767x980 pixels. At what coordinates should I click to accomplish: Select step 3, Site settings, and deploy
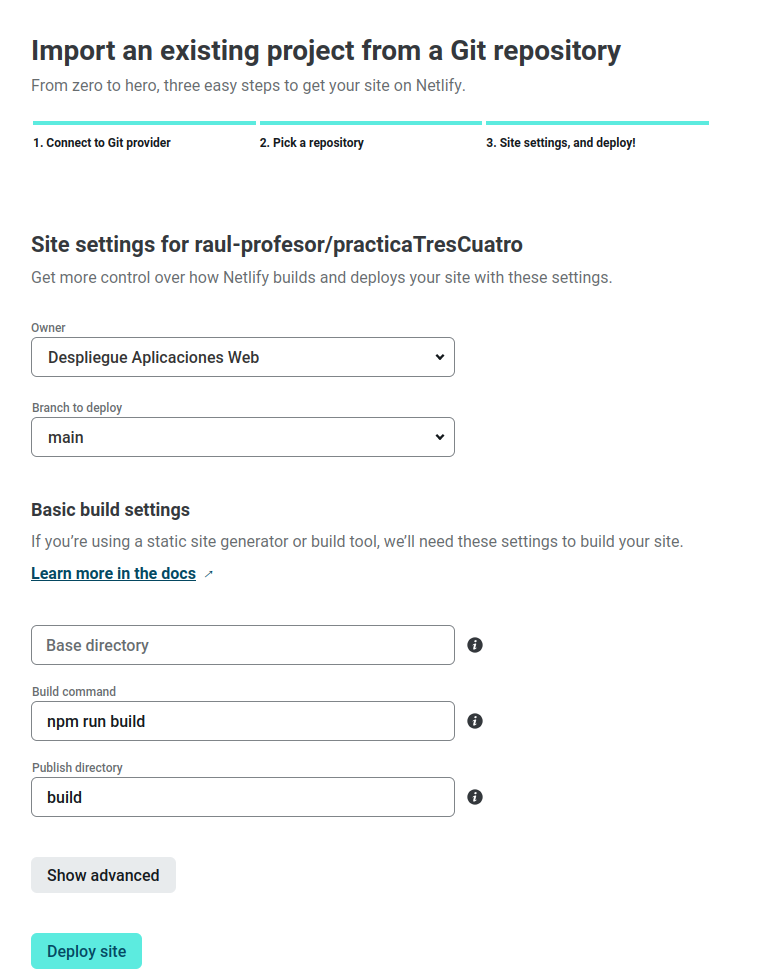(561, 143)
